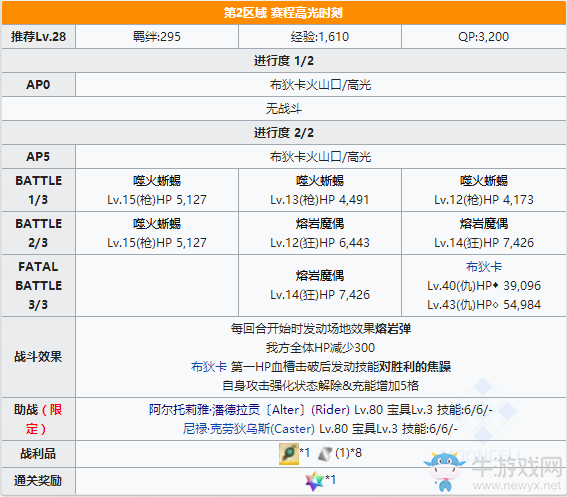Click the 进行度 2/2 section header

coord(284,133)
